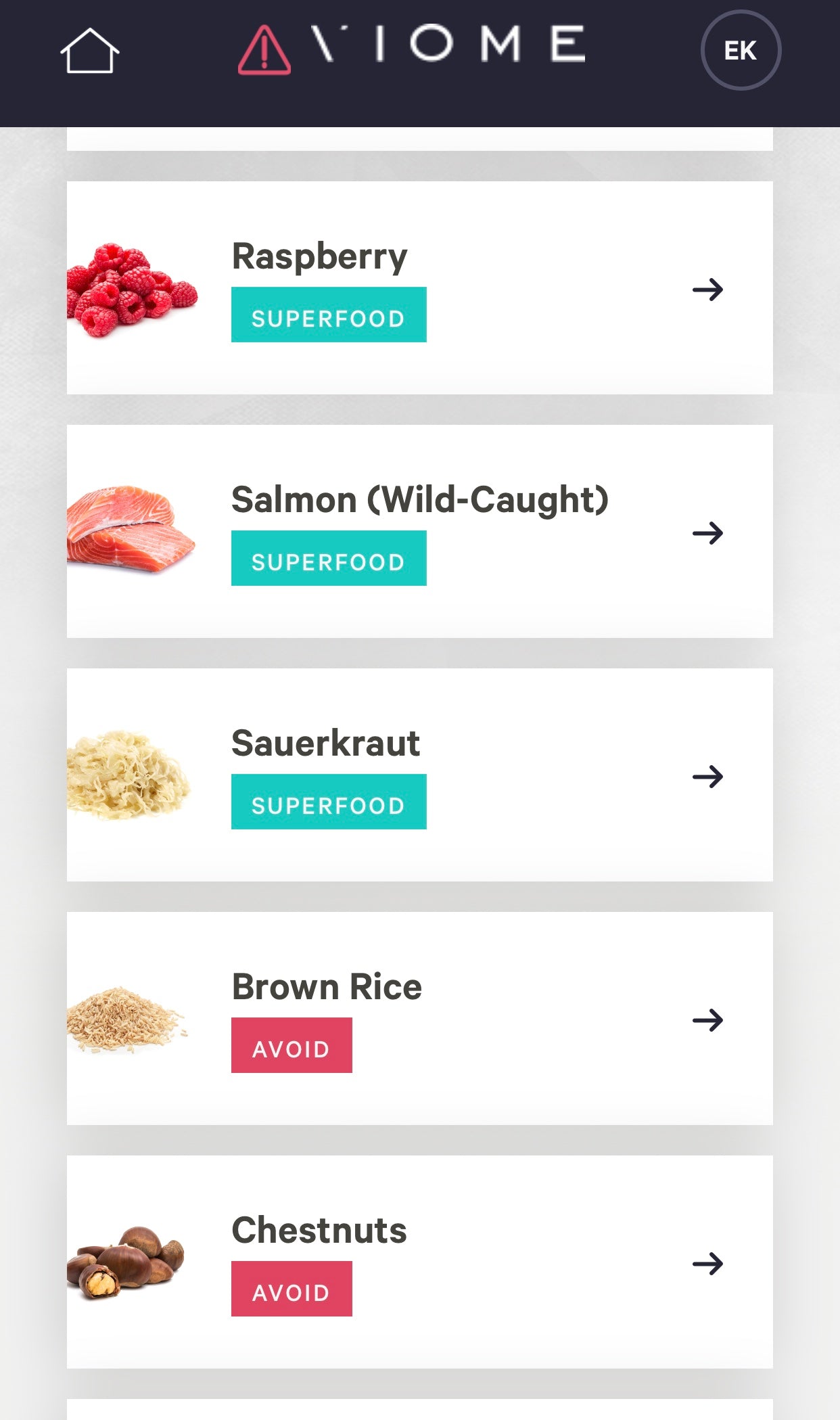This screenshot has width=840, height=1420.
Task: Open Raspberry details arrow
Action: coord(707,290)
